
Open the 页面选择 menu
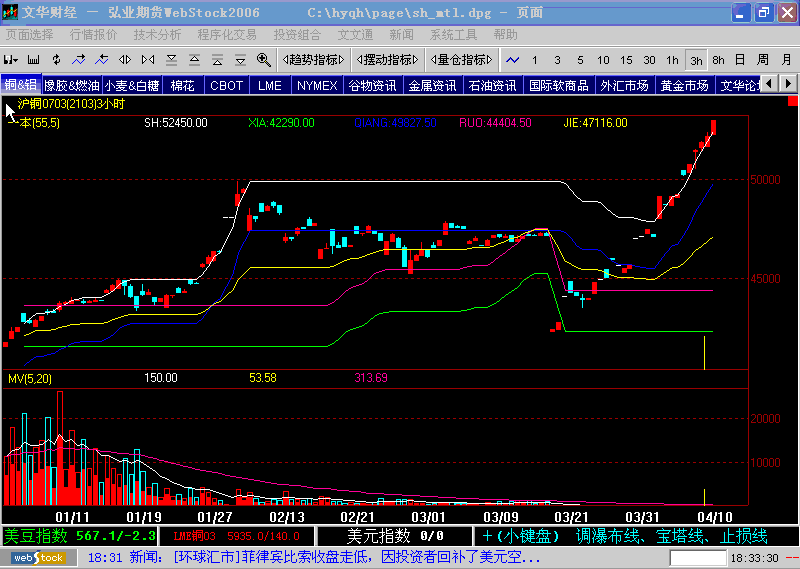tap(30, 35)
